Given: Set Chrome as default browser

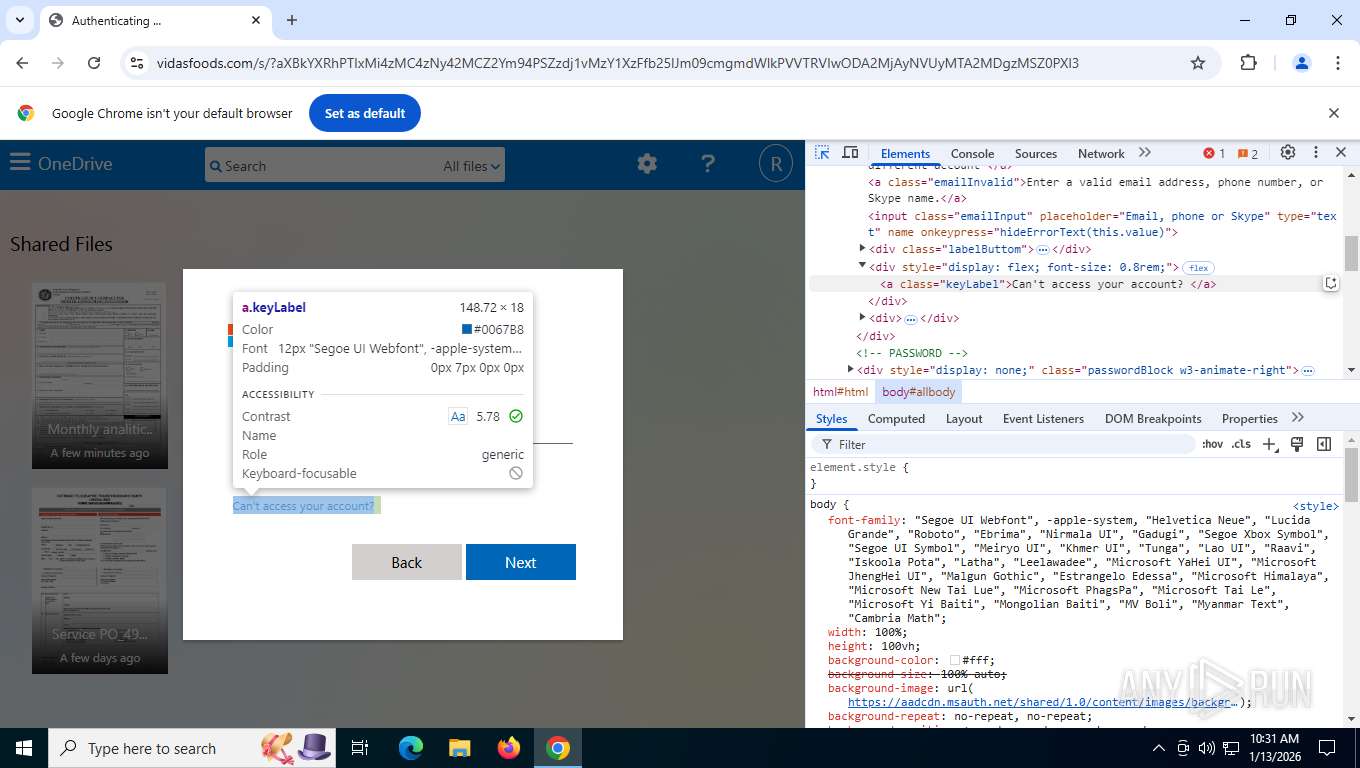Looking at the screenshot, I should (365, 113).
